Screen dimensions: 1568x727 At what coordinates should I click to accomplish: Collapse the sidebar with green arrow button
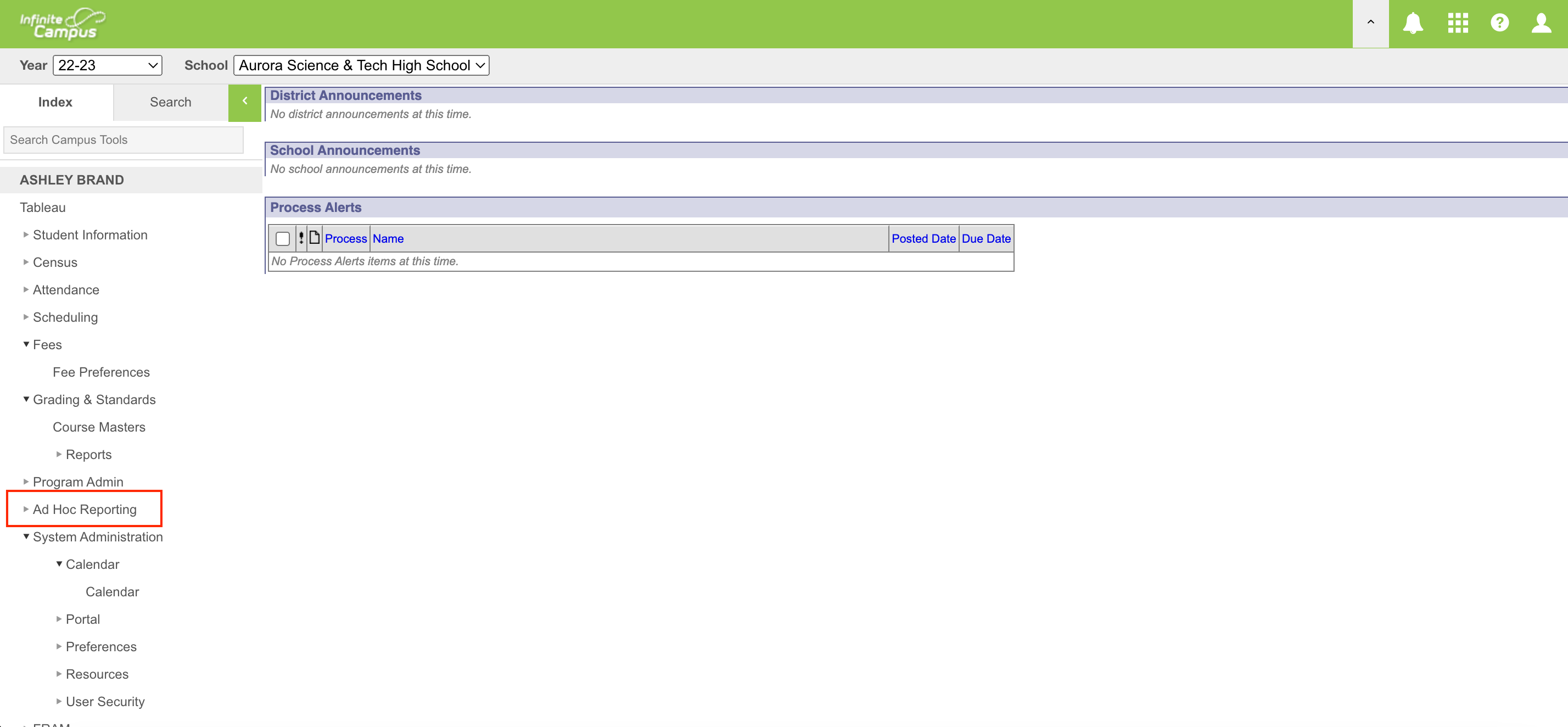245,102
